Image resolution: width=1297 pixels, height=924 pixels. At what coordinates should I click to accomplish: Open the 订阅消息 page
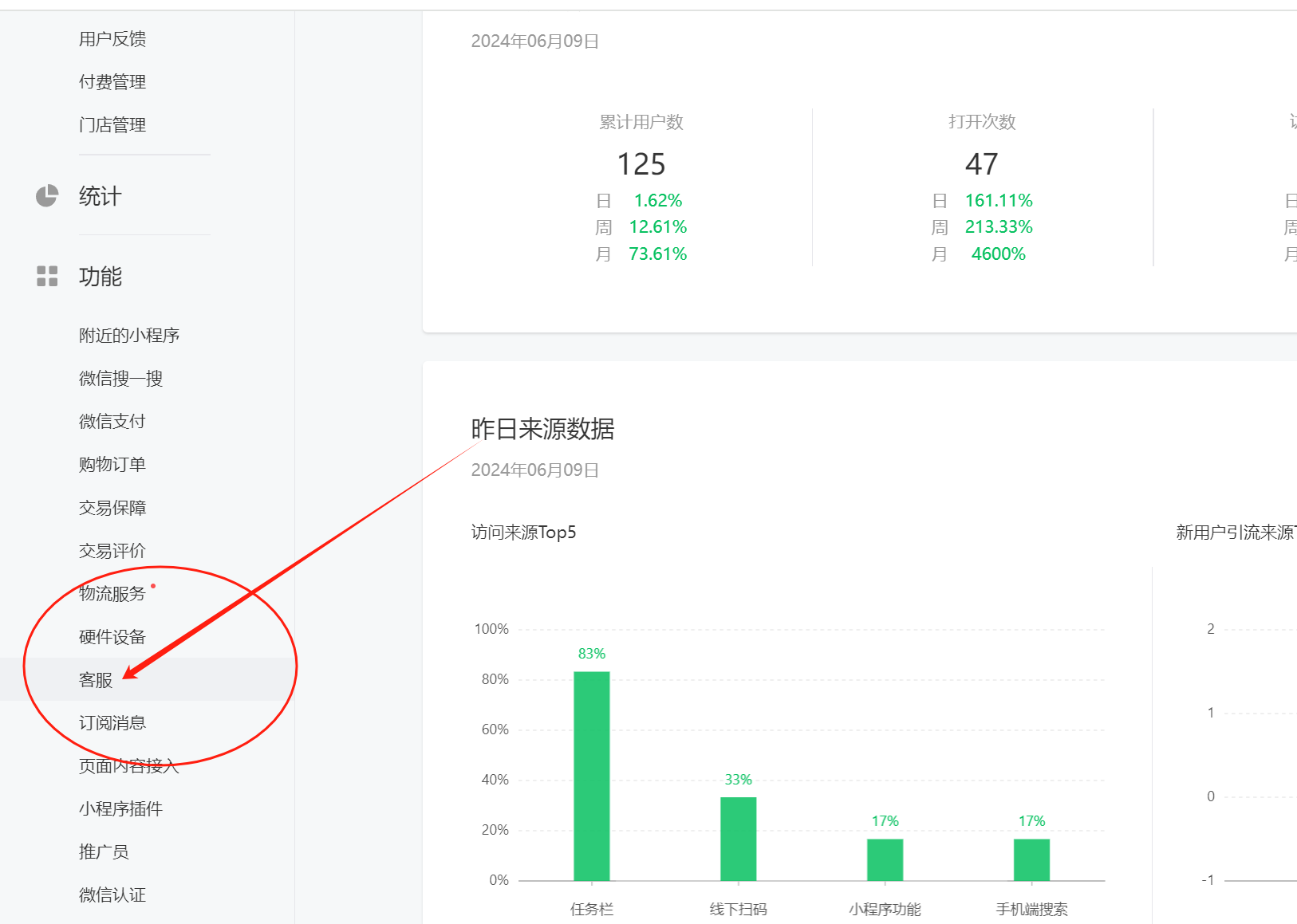click(x=112, y=723)
